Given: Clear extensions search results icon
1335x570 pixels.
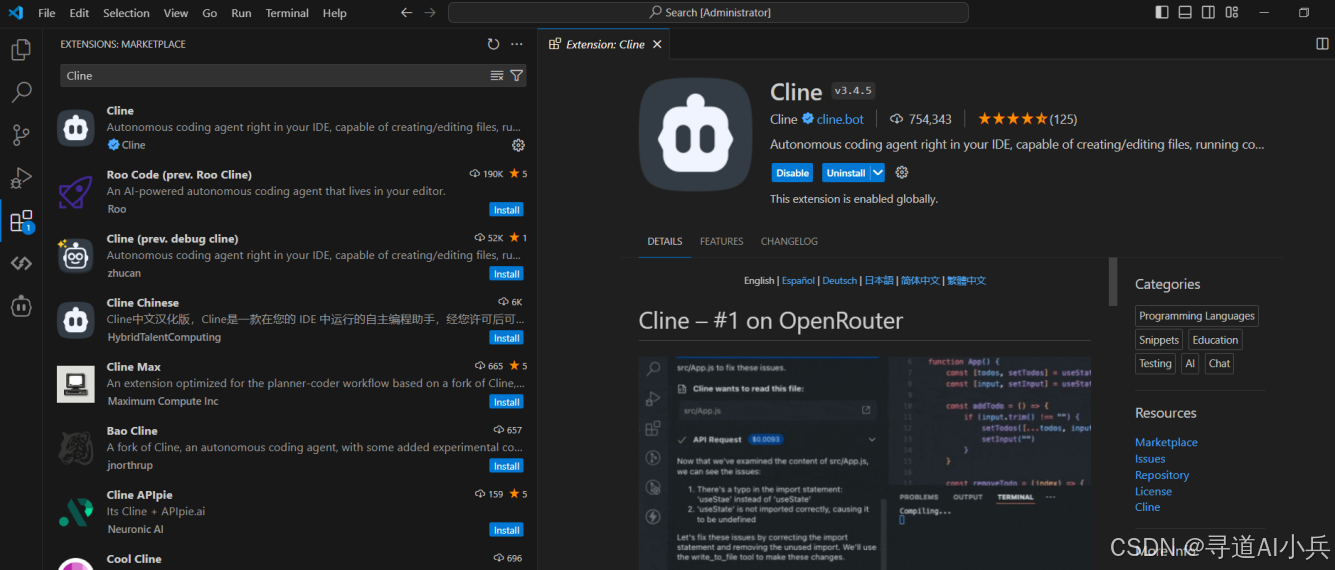Looking at the screenshot, I should coord(497,76).
